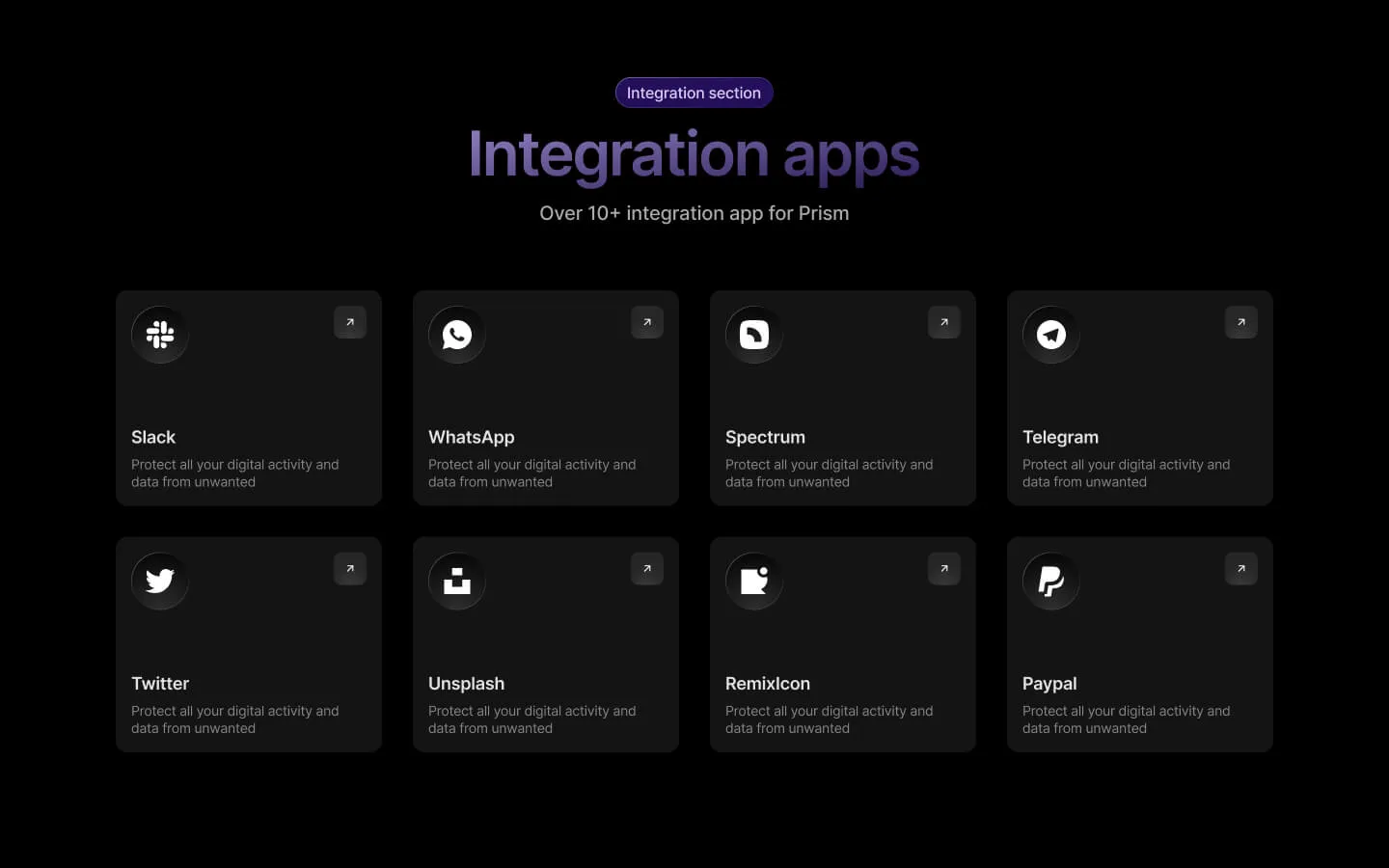Select the Unsplash card title
Screen dimensions: 1389x868
466,683
